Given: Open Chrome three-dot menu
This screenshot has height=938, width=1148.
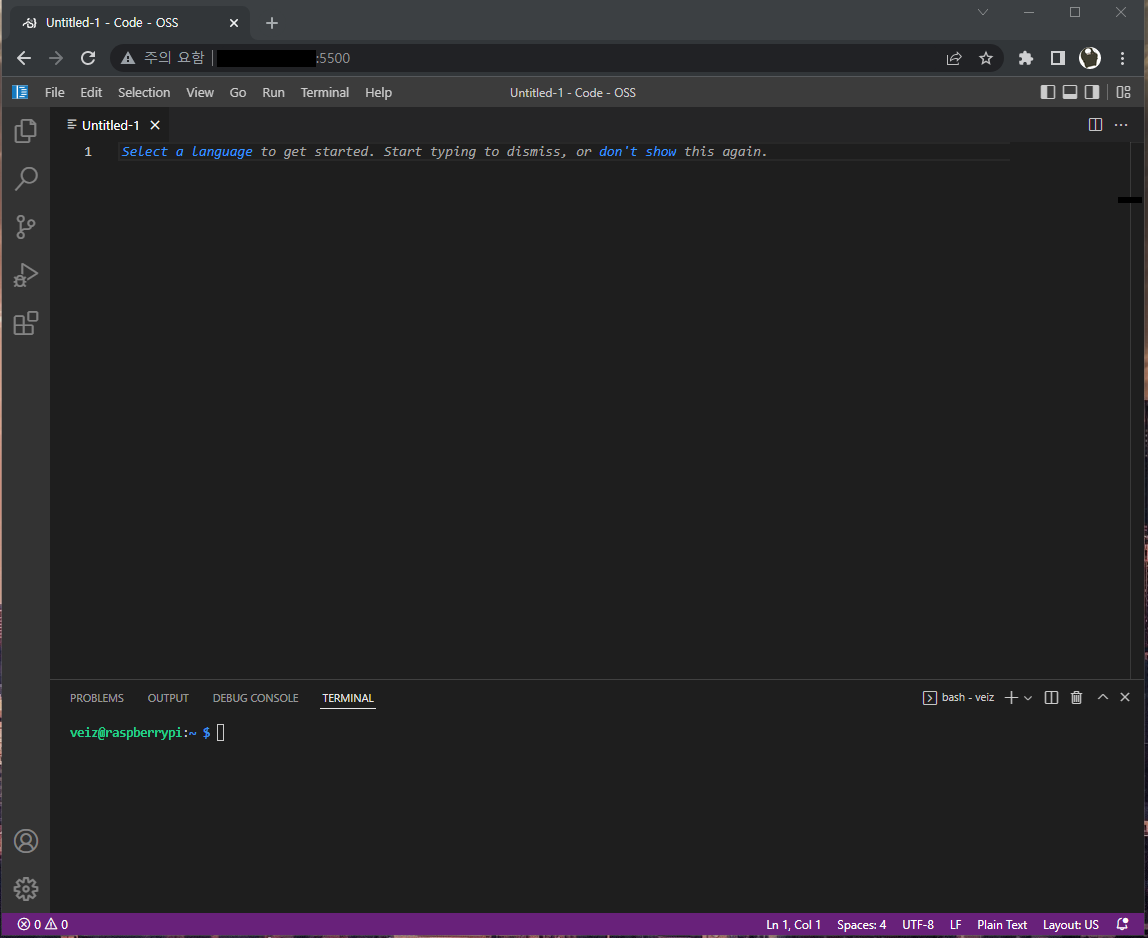Looking at the screenshot, I should click(1122, 58).
